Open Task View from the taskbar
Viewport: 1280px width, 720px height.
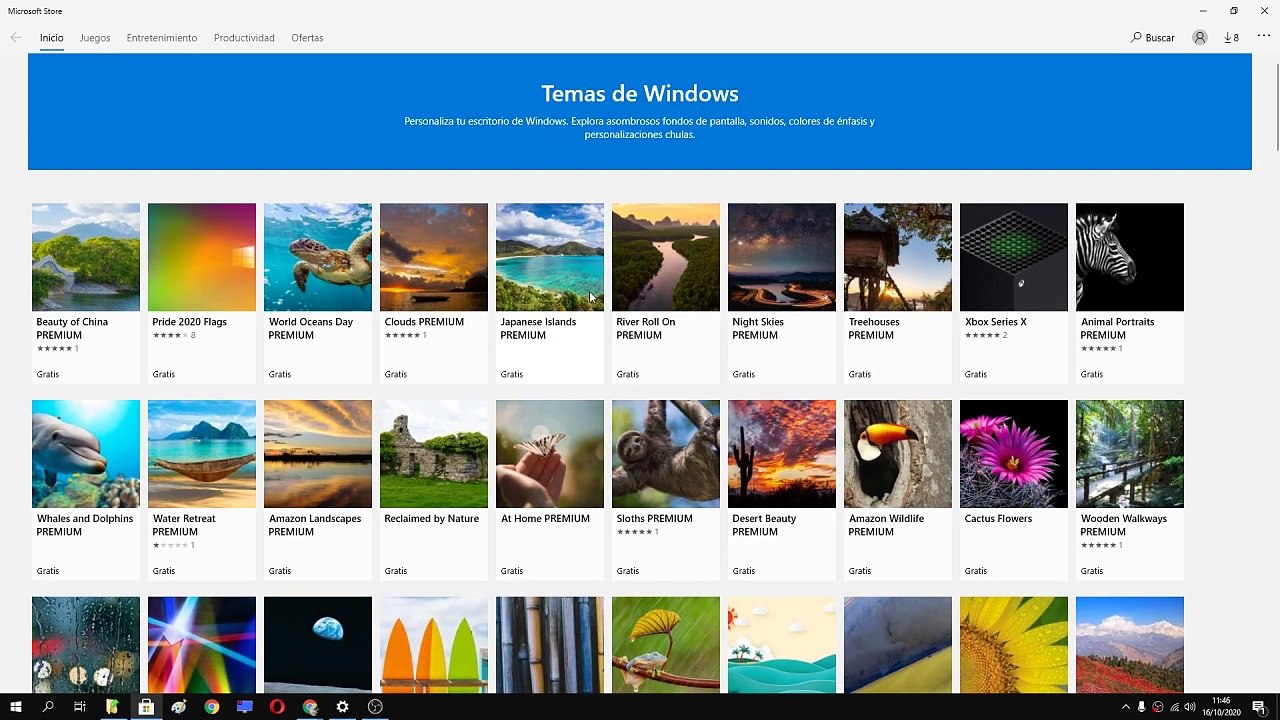[x=80, y=707]
